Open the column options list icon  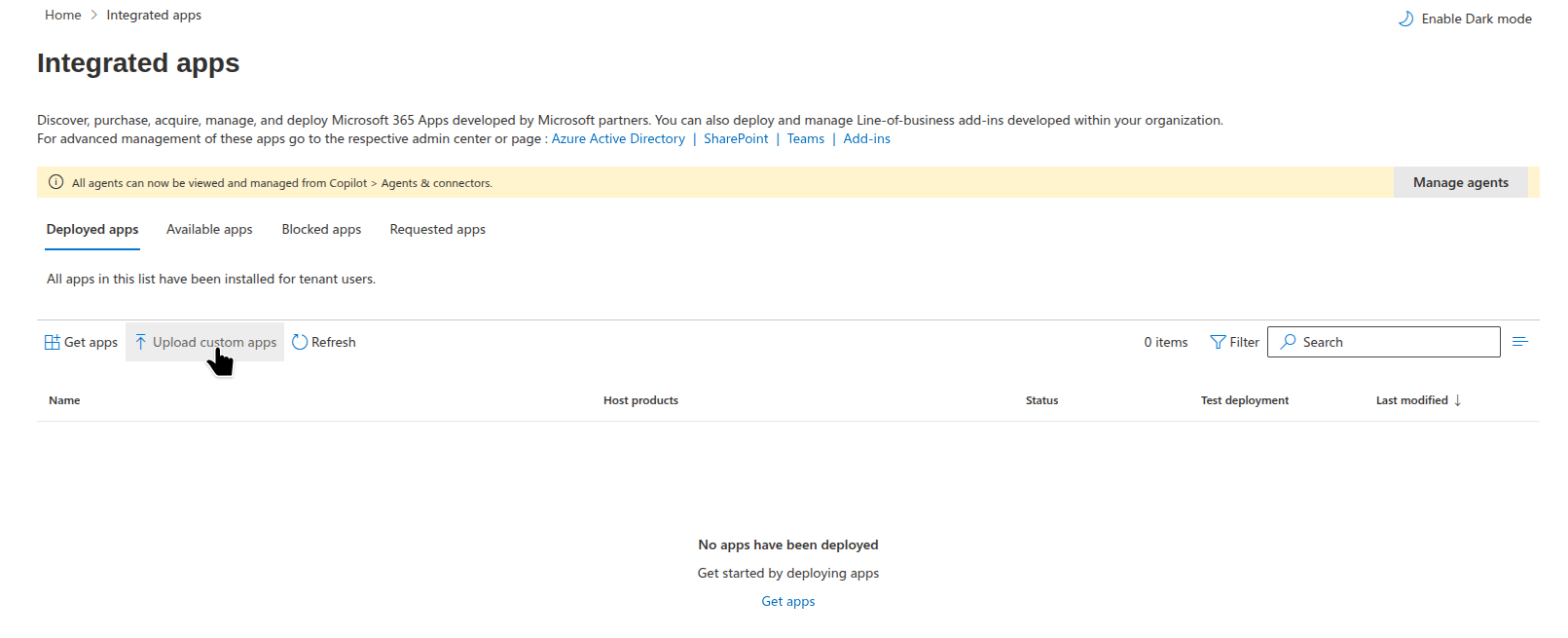click(x=1520, y=342)
